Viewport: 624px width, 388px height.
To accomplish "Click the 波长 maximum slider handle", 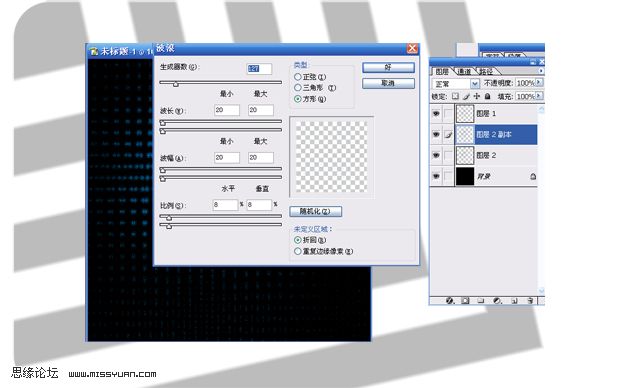I will pyautogui.click(x=163, y=131).
